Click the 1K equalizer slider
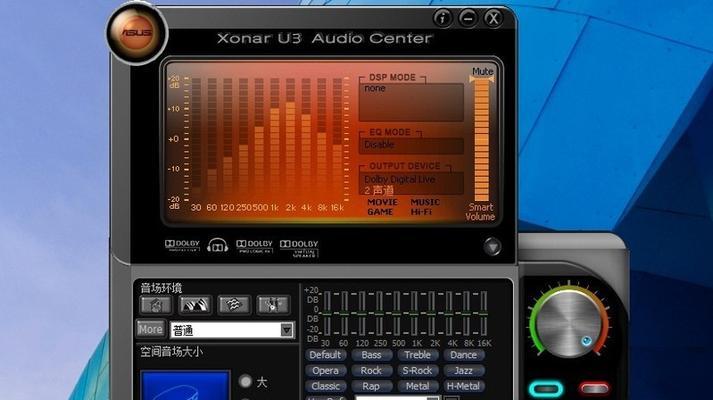 414,314
